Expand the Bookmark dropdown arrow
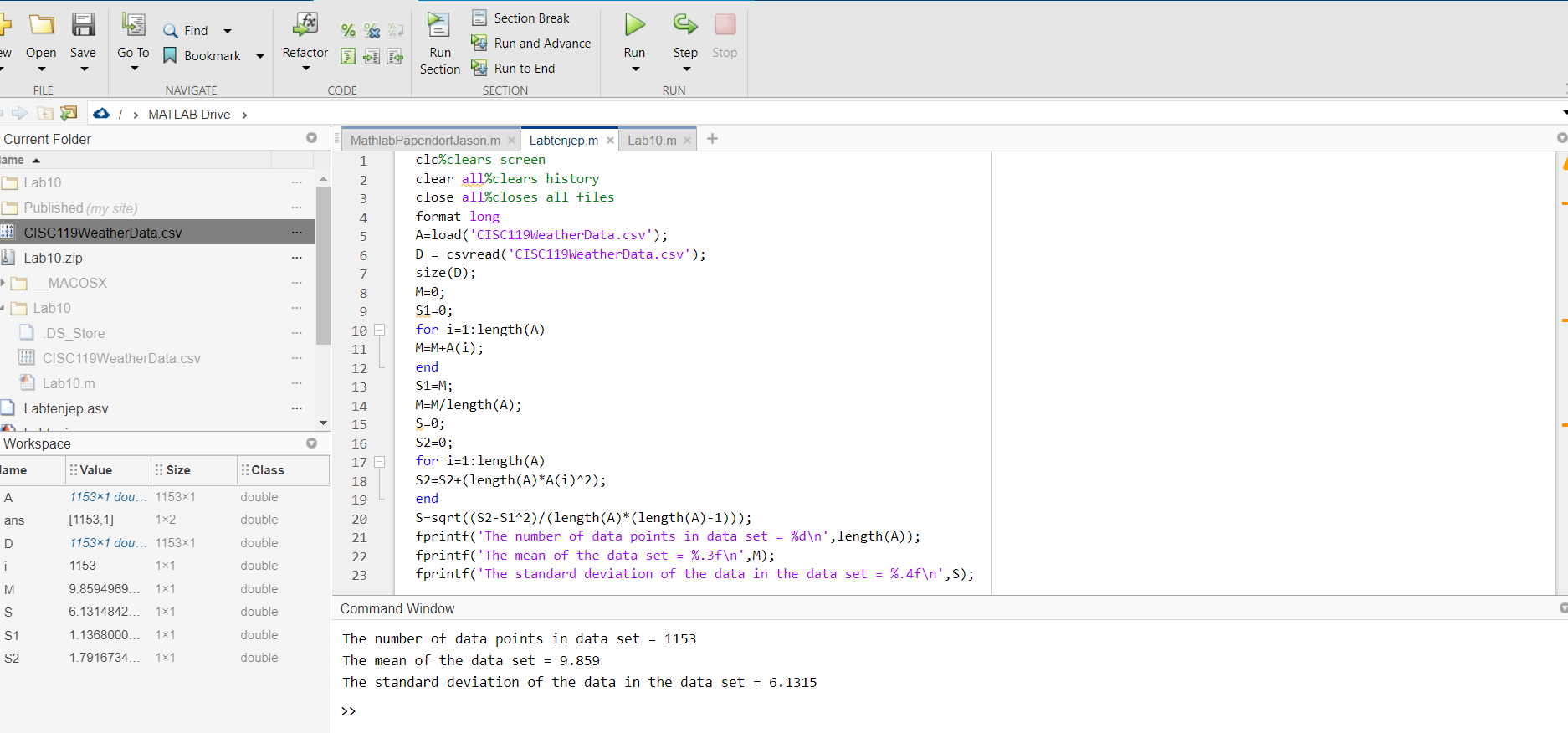The width and height of the screenshot is (1568, 733). tap(259, 56)
